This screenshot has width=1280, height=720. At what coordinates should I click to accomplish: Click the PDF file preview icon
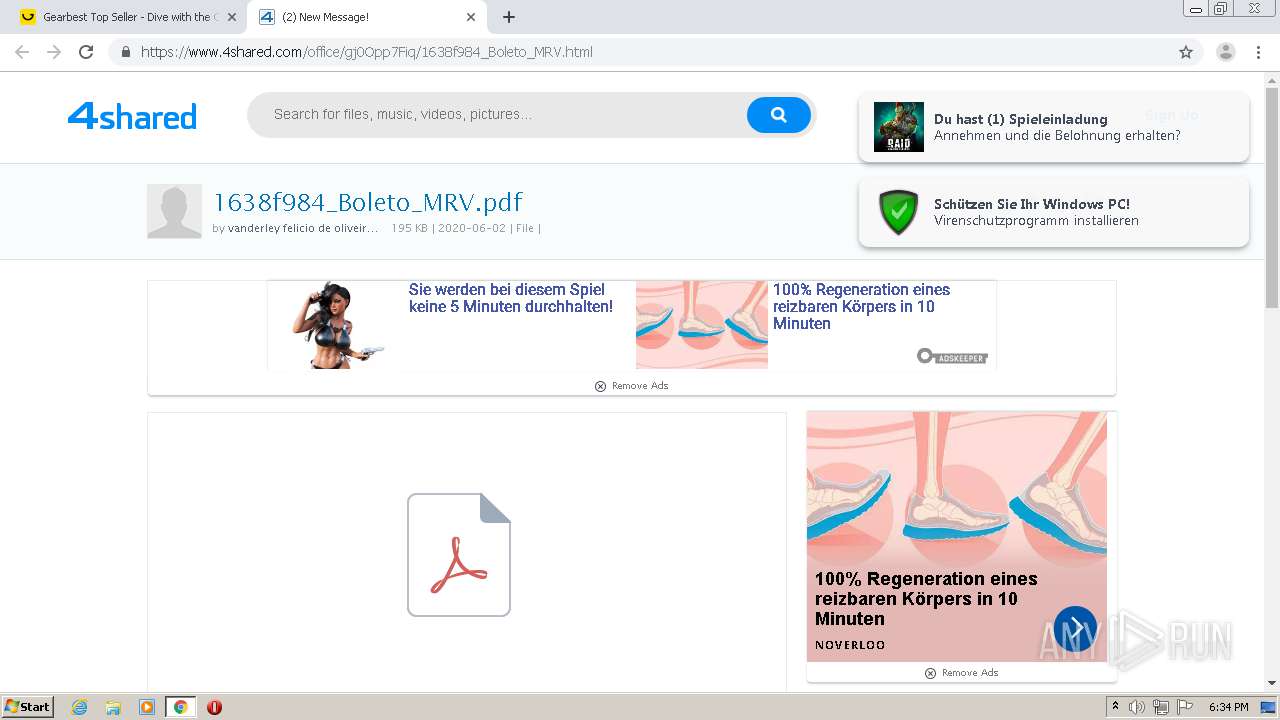[x=459, y=555]
